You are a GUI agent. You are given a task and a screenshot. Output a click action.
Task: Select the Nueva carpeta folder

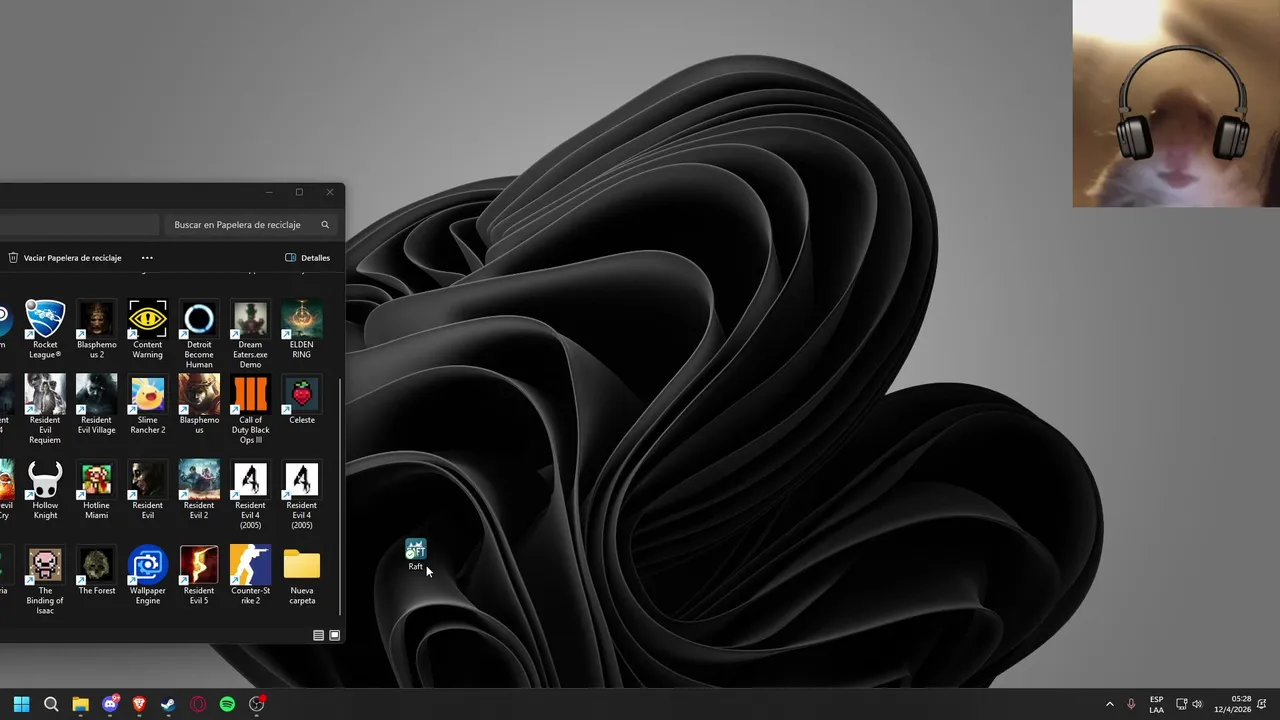301,575
